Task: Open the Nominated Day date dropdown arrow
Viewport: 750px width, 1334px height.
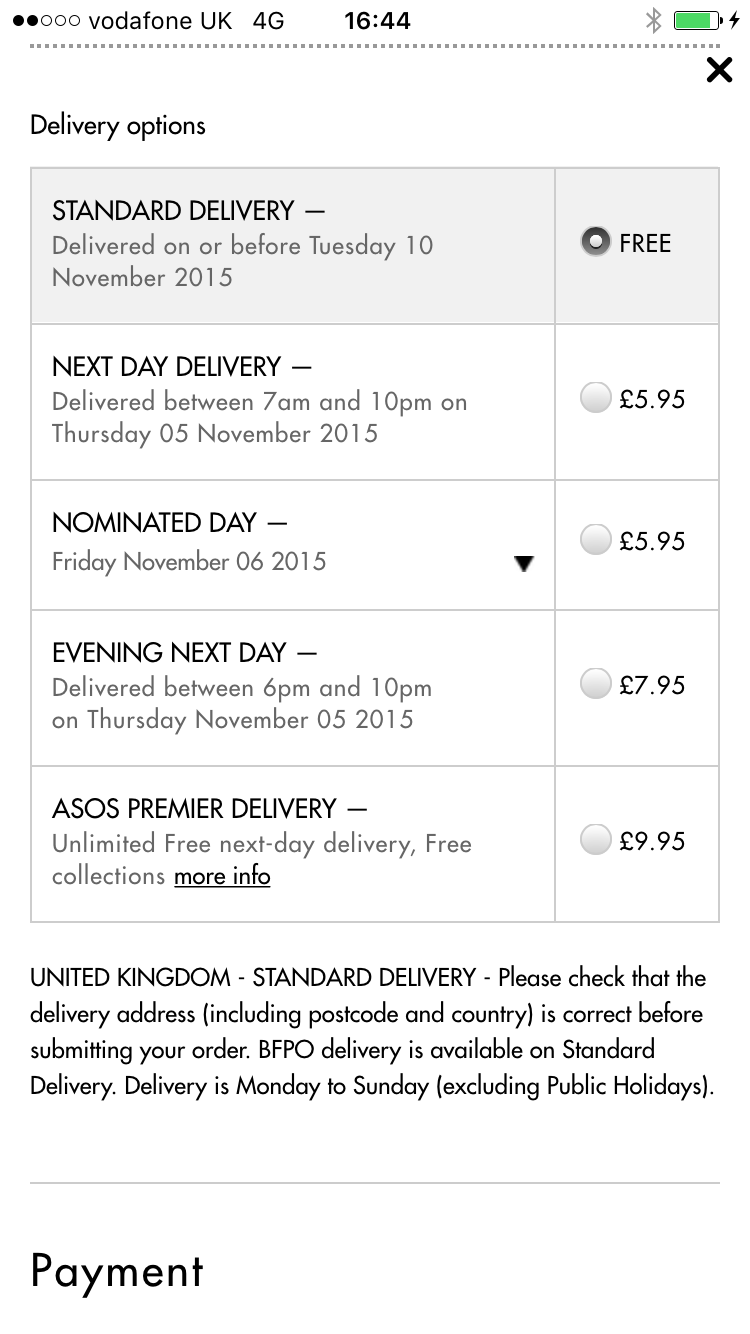Action: click(x=523, y=563)
